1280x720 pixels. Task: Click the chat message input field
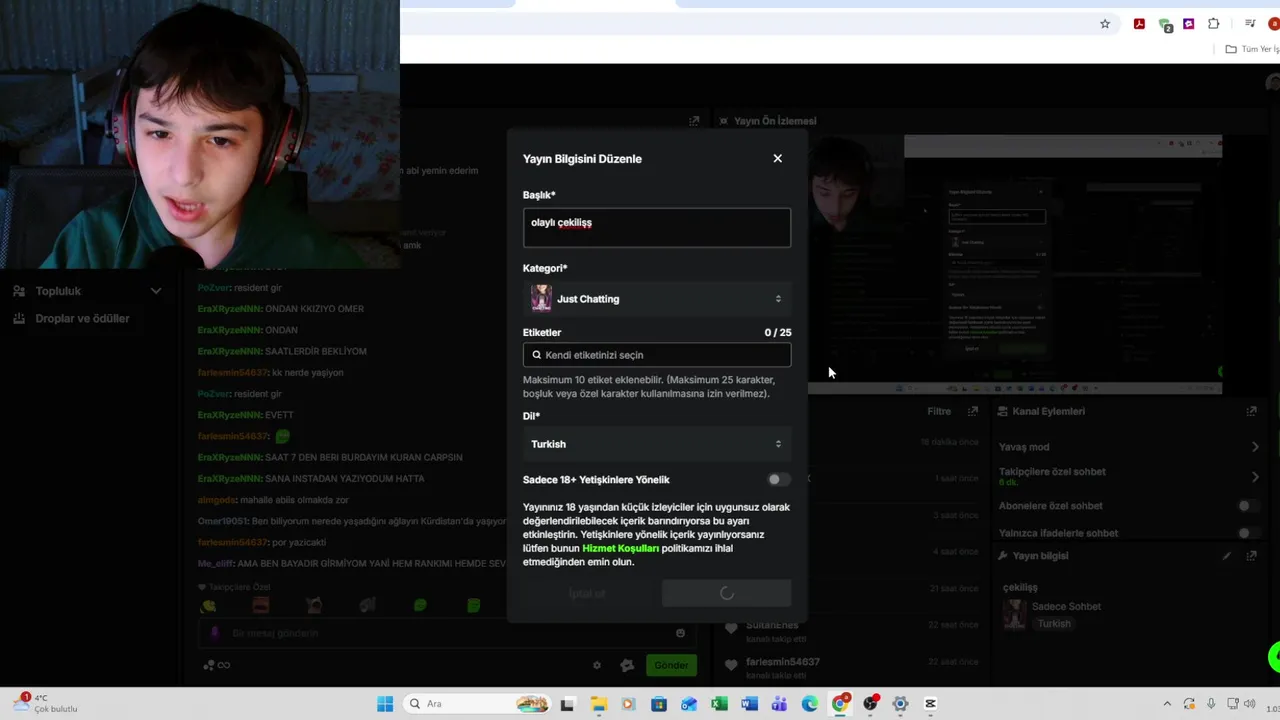445,633
